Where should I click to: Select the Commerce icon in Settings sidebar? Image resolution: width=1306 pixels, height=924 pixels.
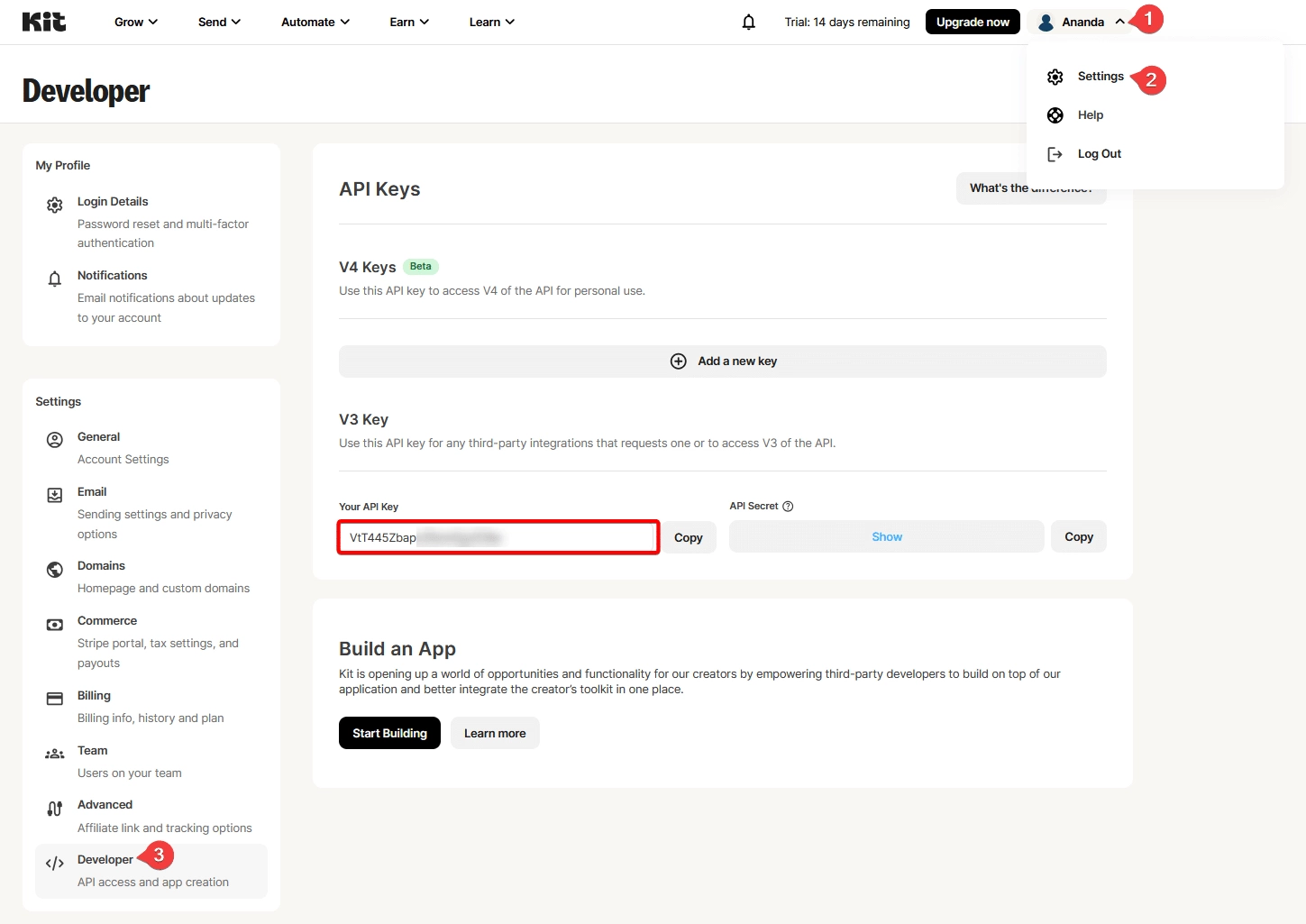[x=54, y=623]
